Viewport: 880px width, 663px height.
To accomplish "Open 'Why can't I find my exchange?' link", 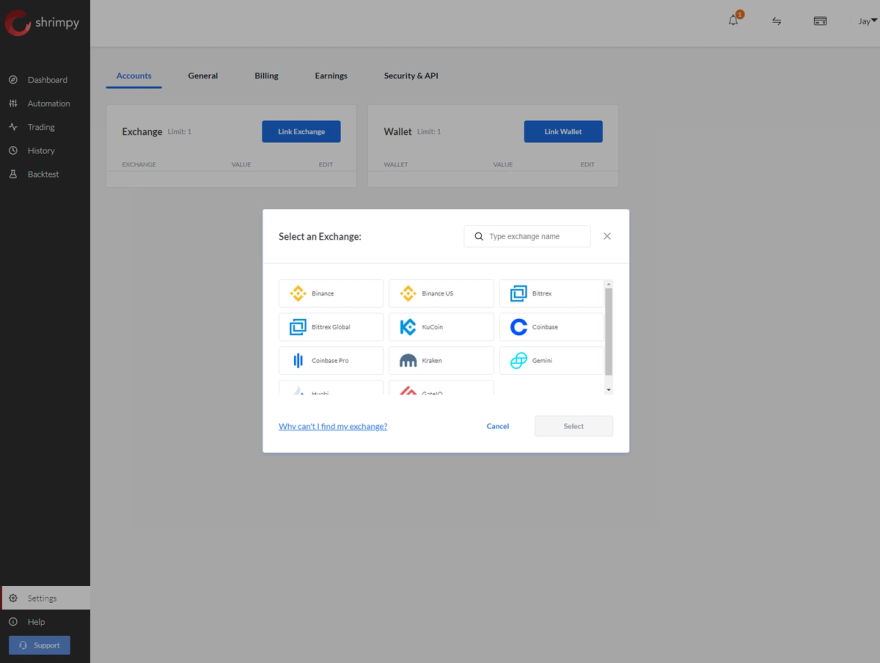I will pyautogui.click(x=333, y=426).
